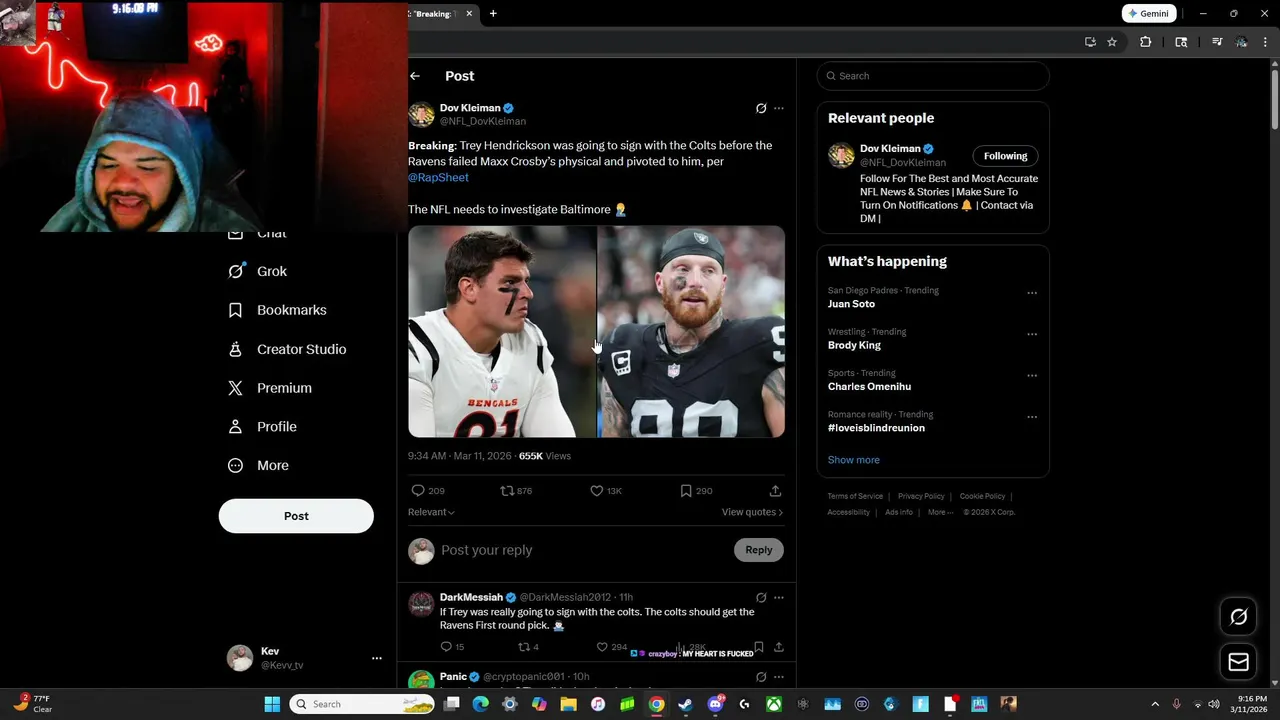
Task: Bookmark the post with 290 bookmarks
Action: [x=686, y=491]
